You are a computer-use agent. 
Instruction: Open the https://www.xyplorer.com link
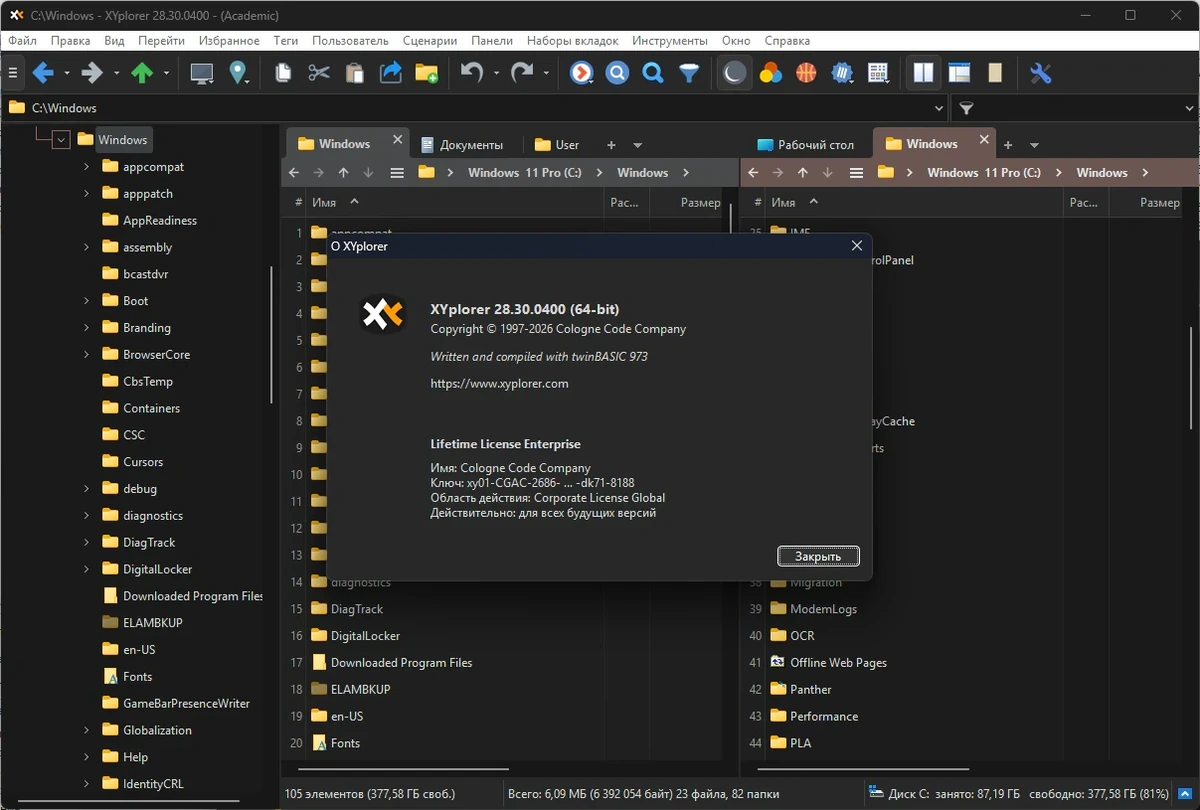point(499,383)
